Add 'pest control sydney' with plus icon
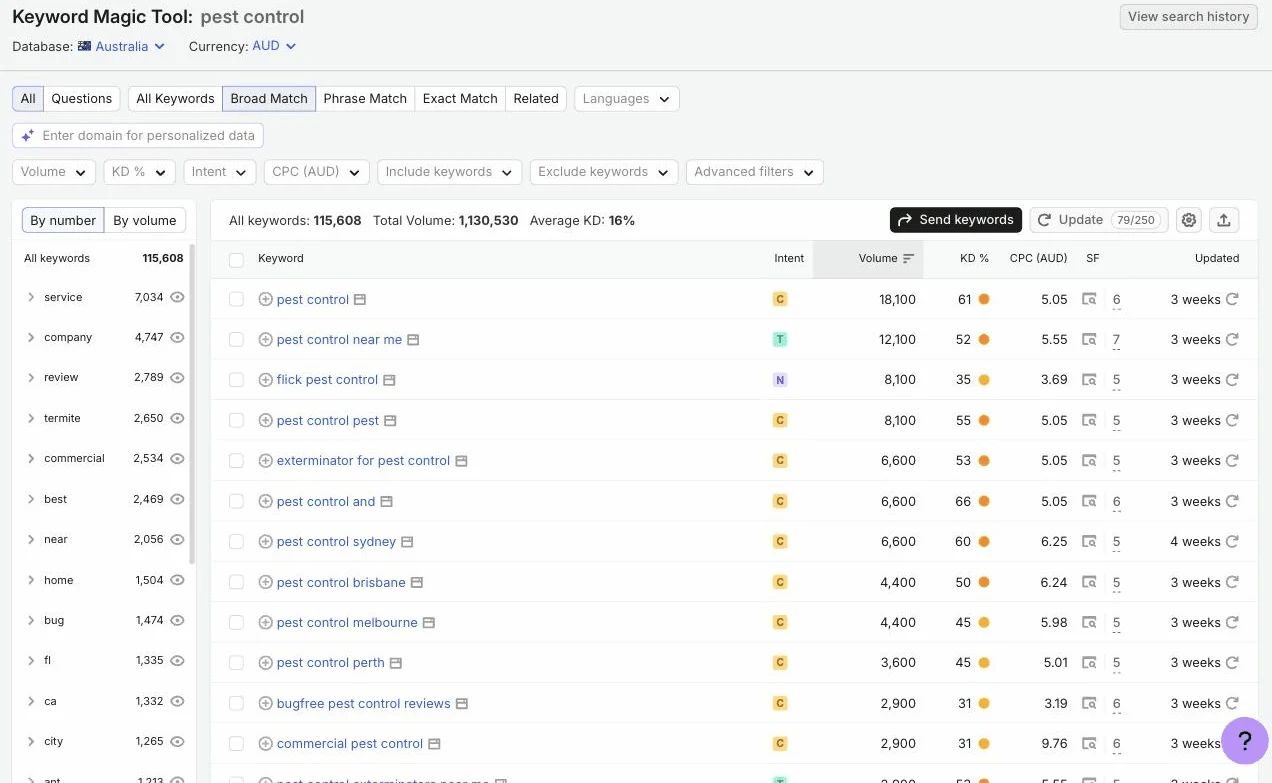 pyautogui.click(x=265, y=542)
